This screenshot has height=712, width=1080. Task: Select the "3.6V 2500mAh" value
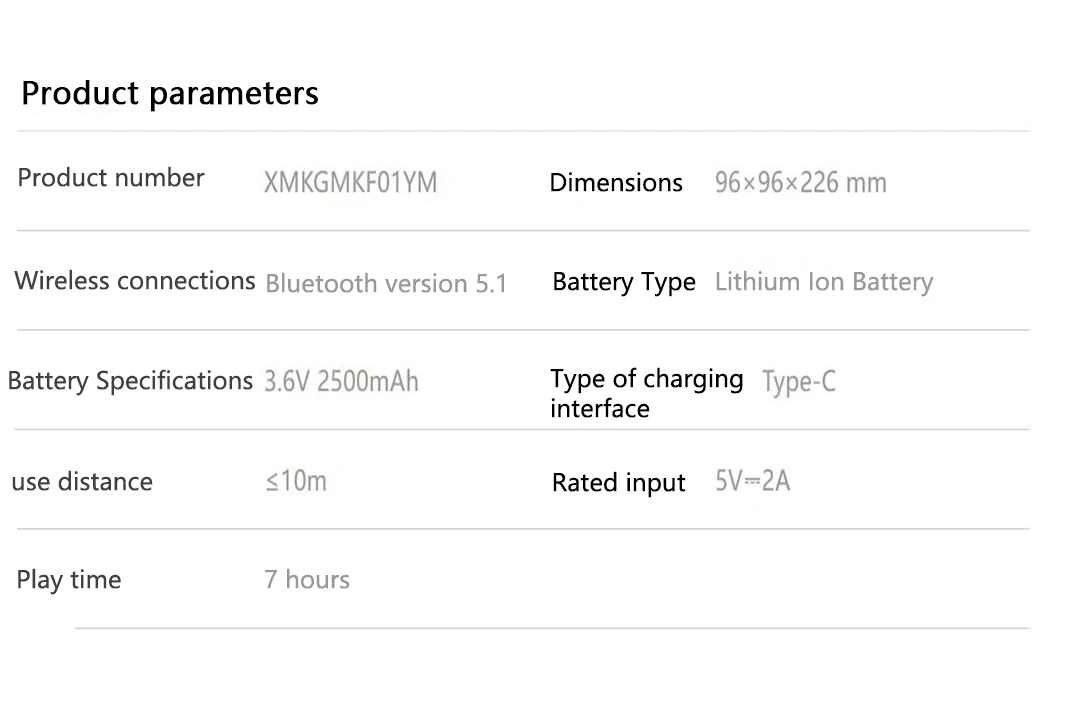(341, 382)
